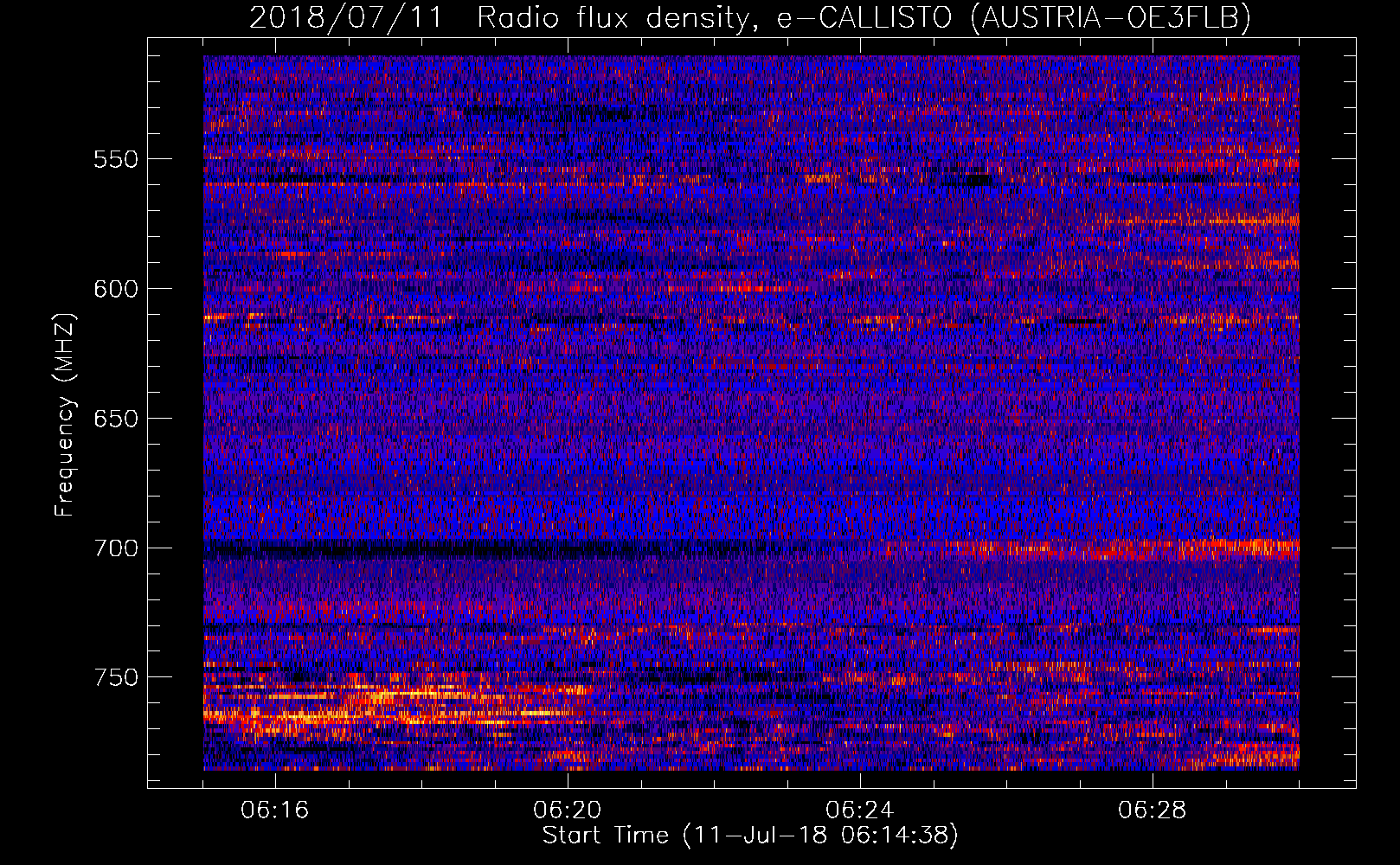Click the 06:16 time tick label
The height and width of the screenshot is (865, 1400).
point(275,811)
